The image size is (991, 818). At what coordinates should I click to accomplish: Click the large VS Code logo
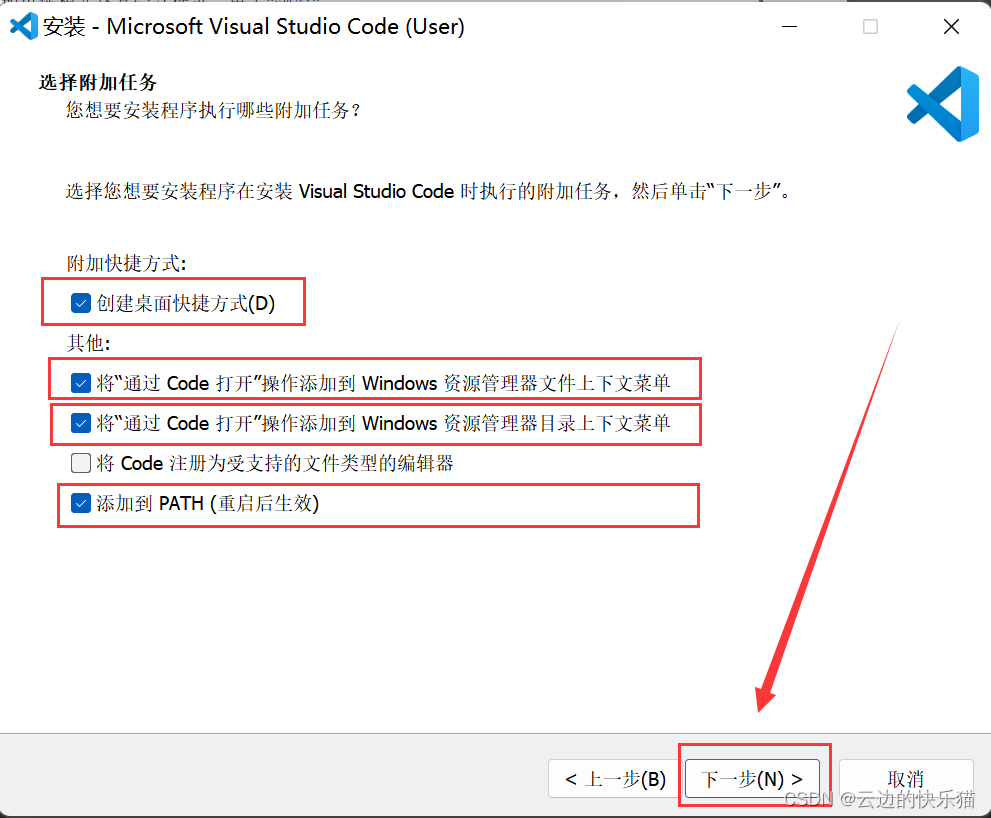click(943, 104)
